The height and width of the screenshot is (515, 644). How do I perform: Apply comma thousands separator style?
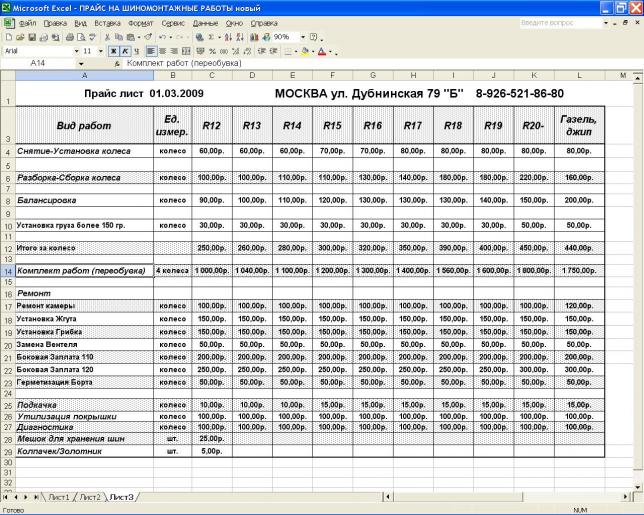click(x=224, y=51)
